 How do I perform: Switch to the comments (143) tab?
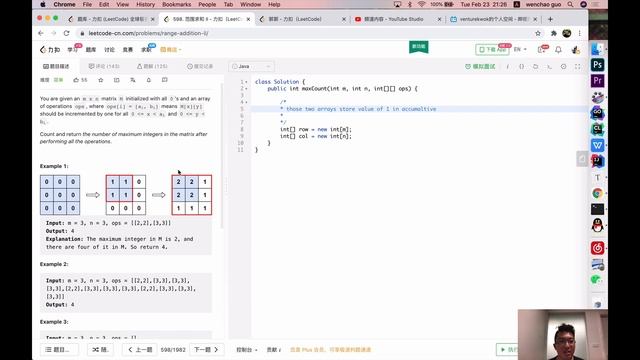(104, 66)
